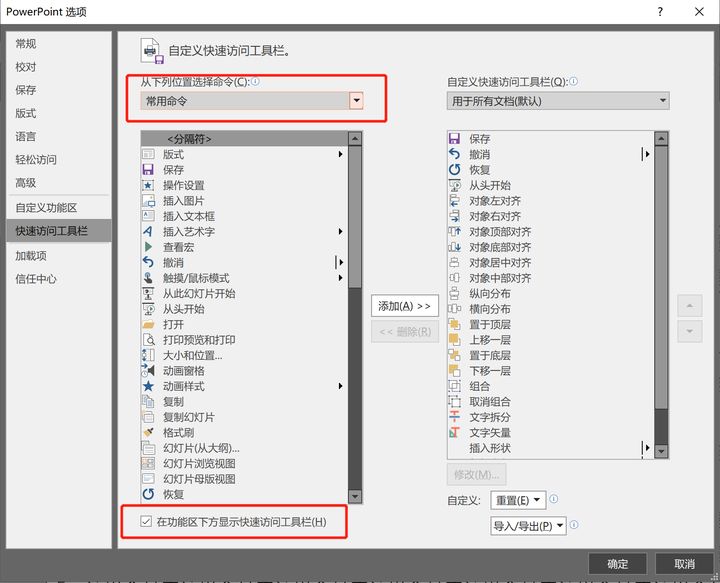Select 从头开始 in the right toolbar list
This screenshot has height=583, width=720.
click(x=551, y=185)
